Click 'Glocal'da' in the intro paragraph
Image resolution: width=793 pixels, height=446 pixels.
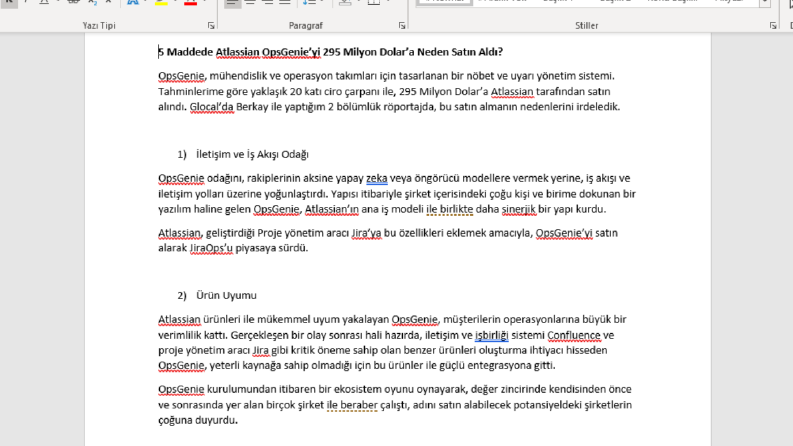[x=212, y=107]
